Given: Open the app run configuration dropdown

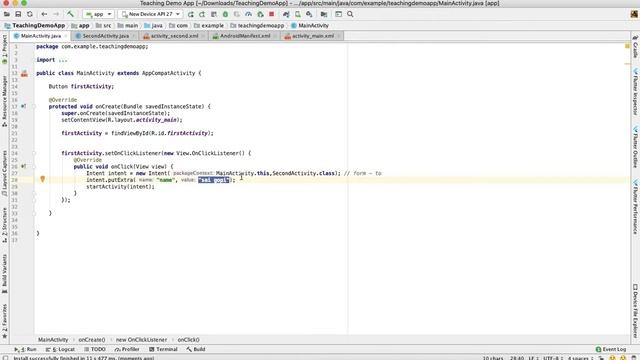Looking at the screenshot, I should (98, 14).
